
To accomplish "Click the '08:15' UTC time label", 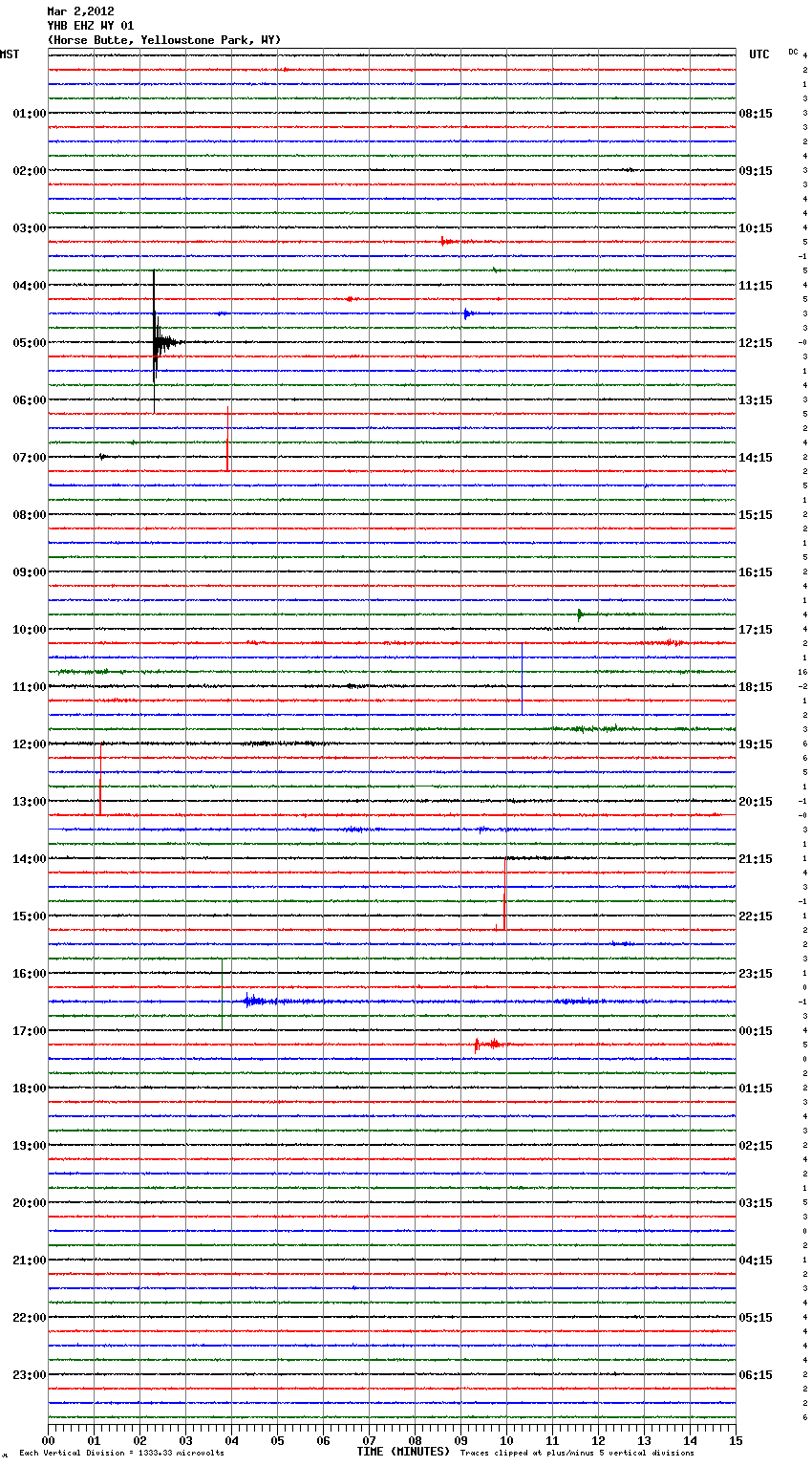I will click(x=756, y=114).
